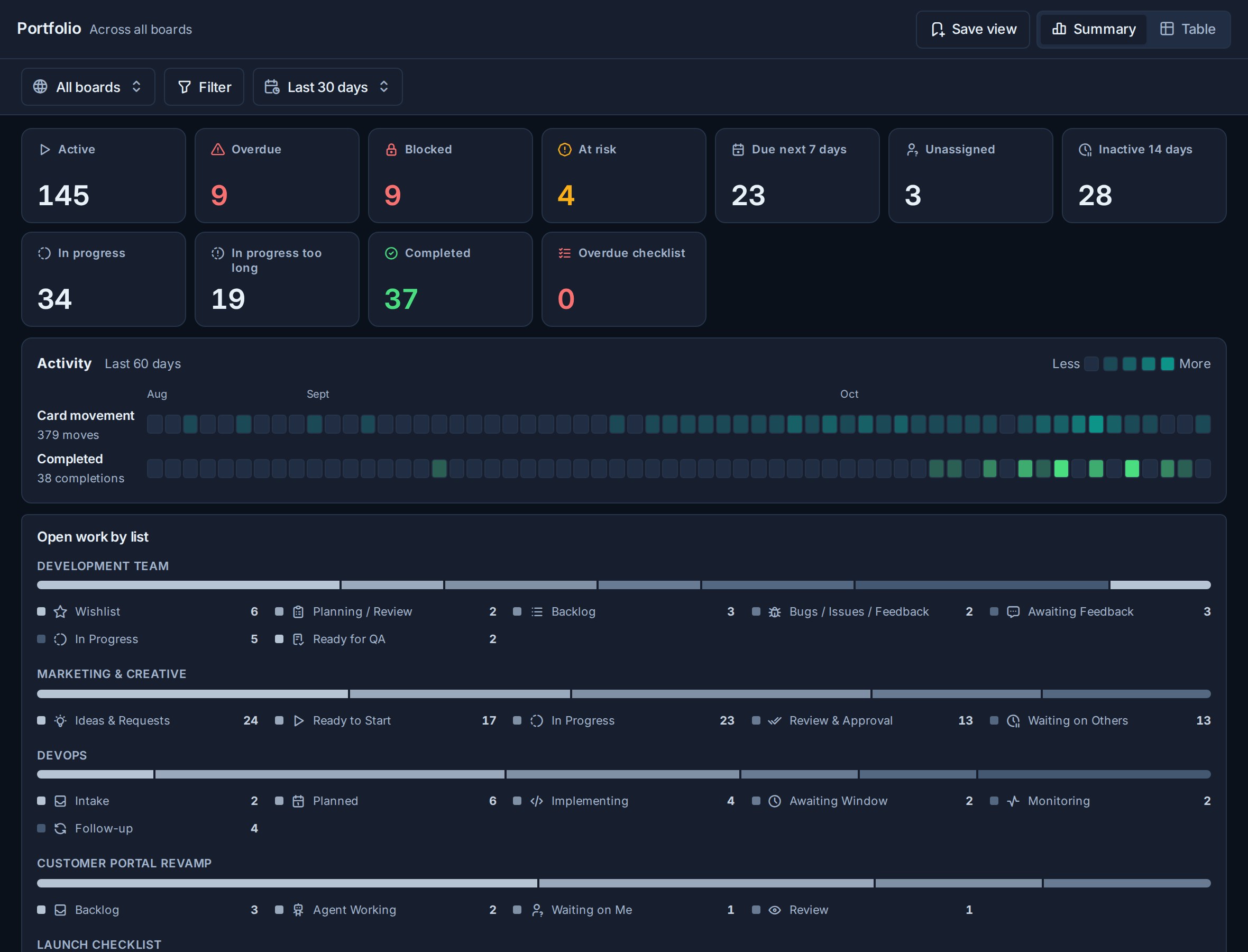Click the Overdue checklist list icon
The image size is (1248, 952).
point(564,253)
